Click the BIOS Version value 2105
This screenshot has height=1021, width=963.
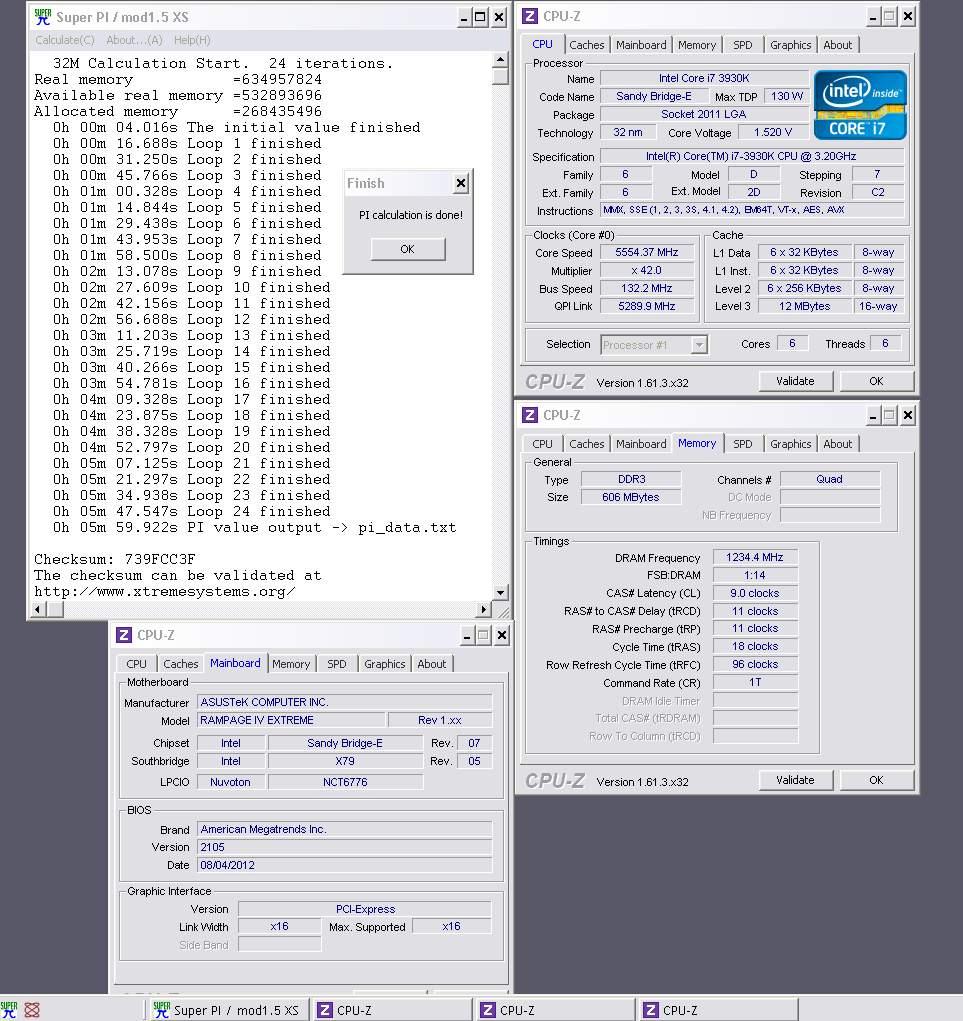[x=344, y=847]
